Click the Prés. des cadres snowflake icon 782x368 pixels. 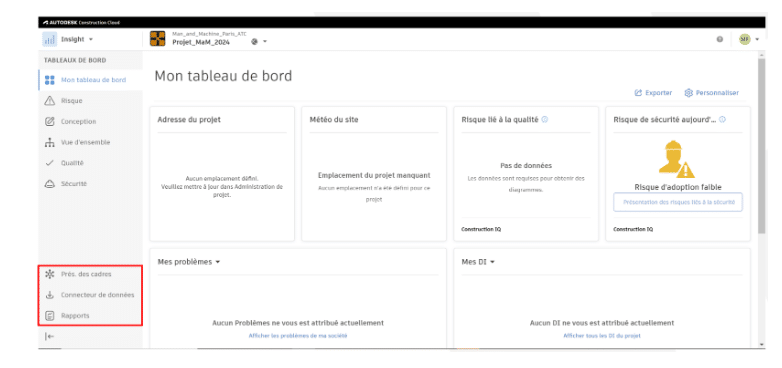(x=49, y=274)
